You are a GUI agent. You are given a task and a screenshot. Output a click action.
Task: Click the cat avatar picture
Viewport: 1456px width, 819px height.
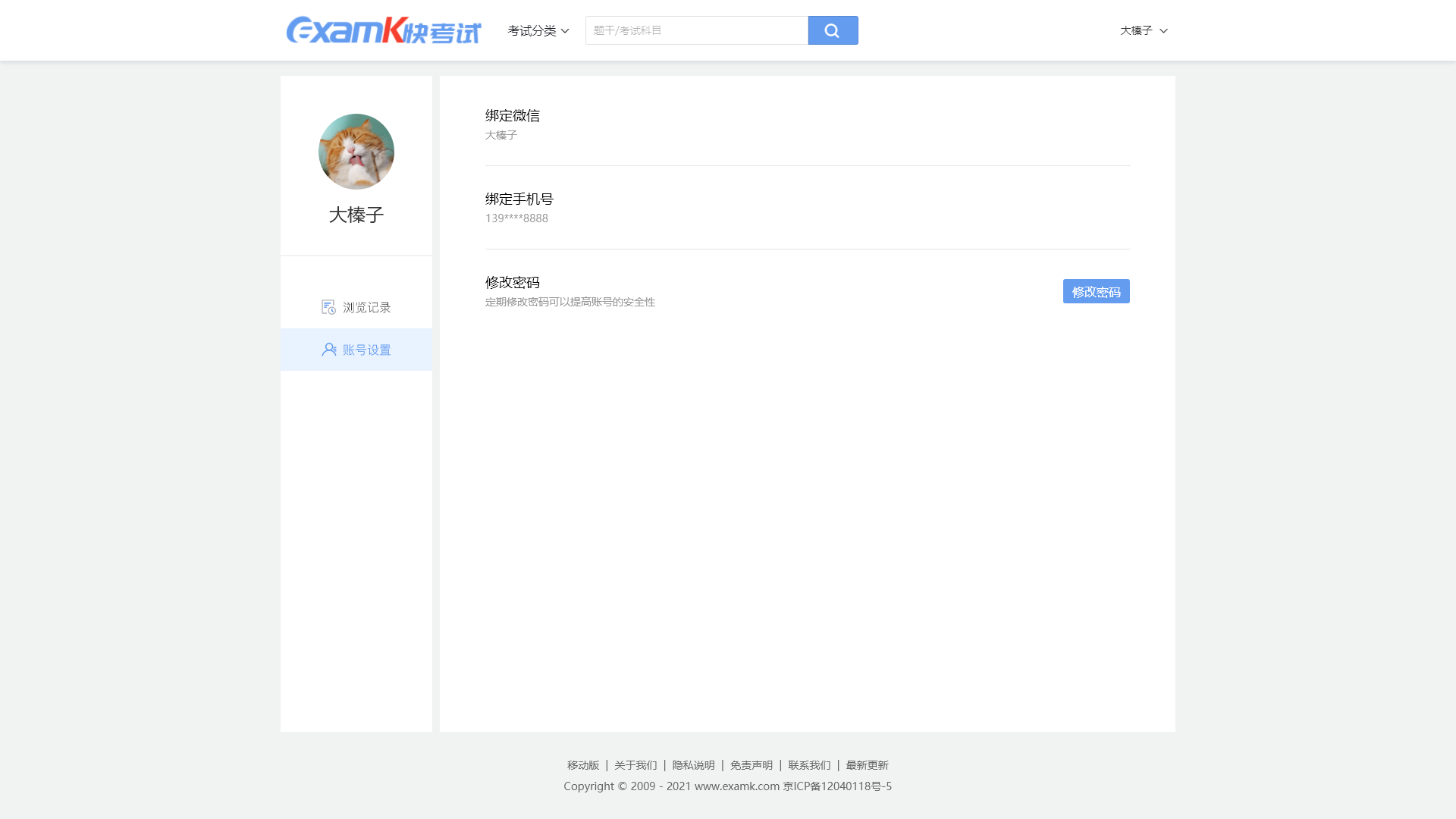tap(356, 152)
